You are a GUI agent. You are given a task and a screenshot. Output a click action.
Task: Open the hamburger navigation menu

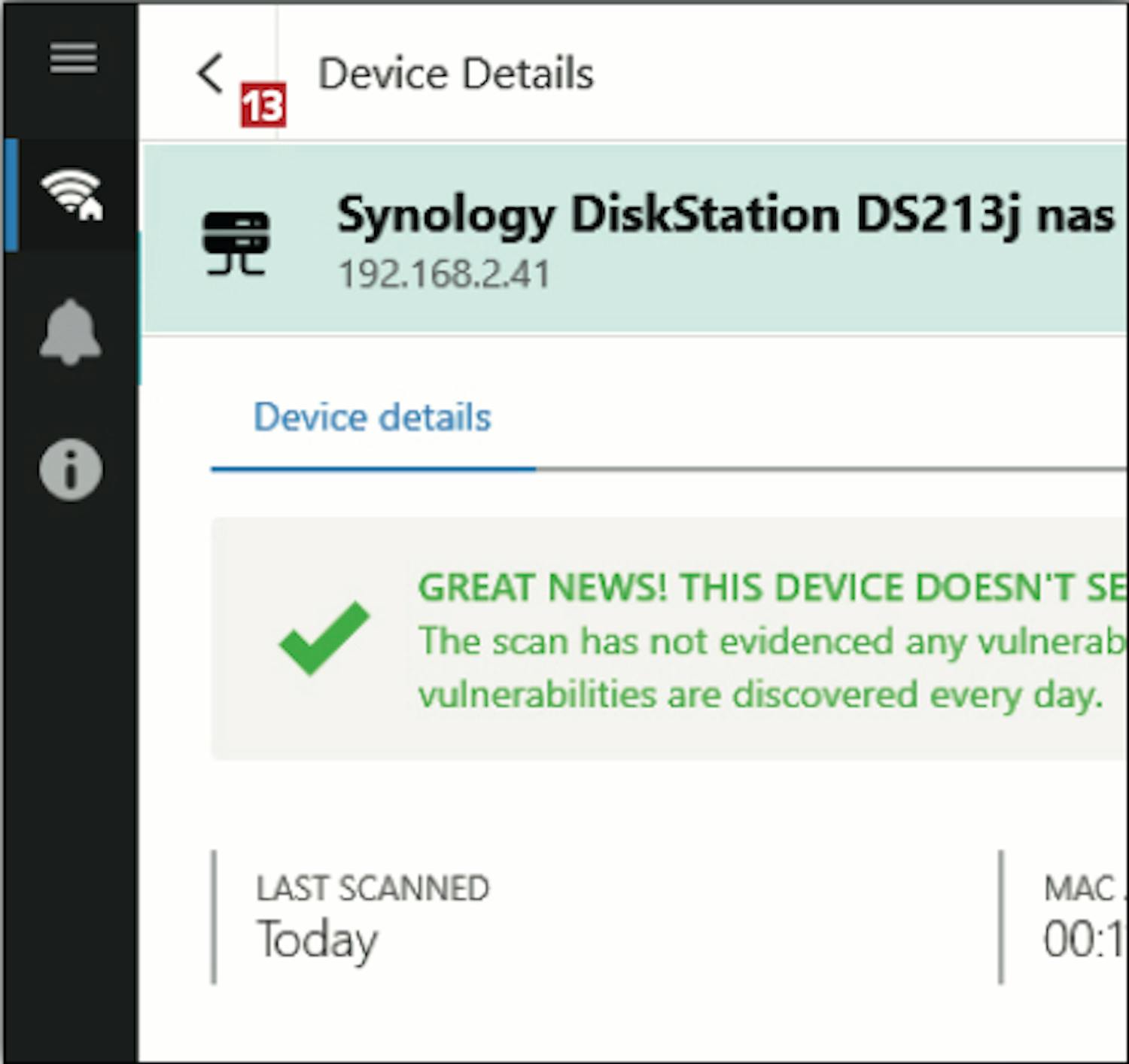[x=73, y=59]
